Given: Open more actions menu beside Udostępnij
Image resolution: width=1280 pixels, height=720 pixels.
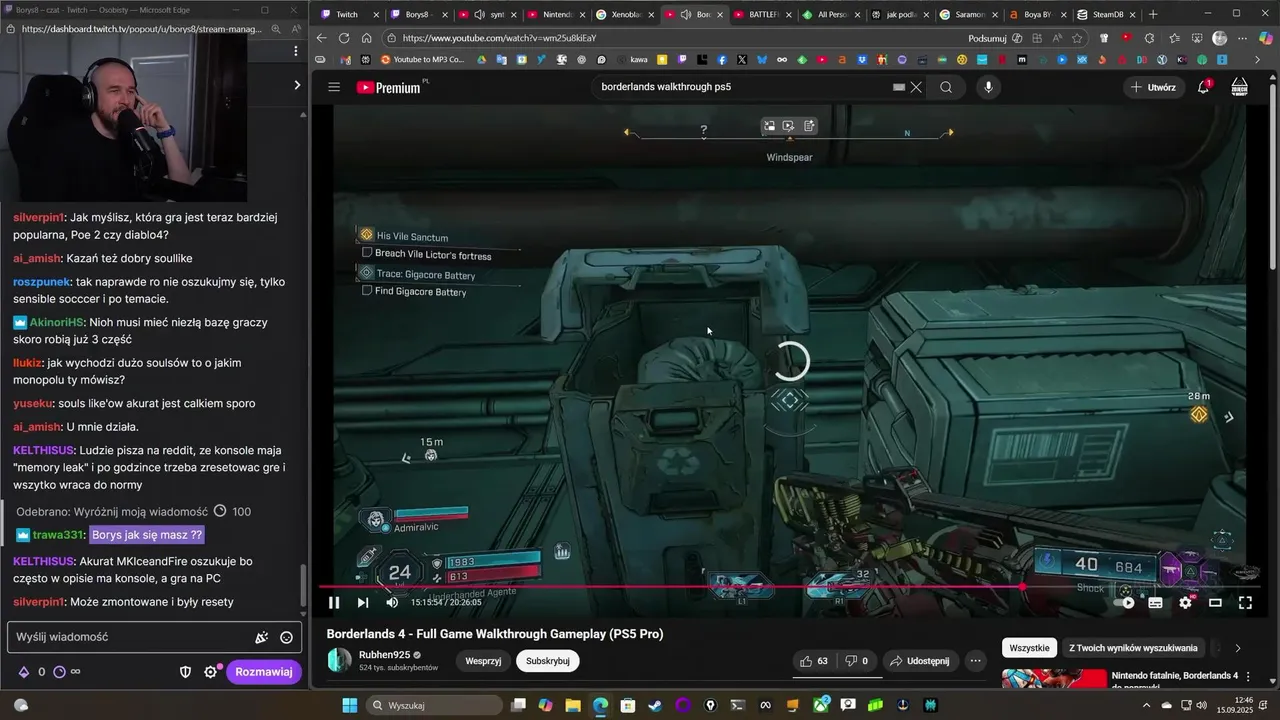Looking at the screenshot, I should click(975, 661).
